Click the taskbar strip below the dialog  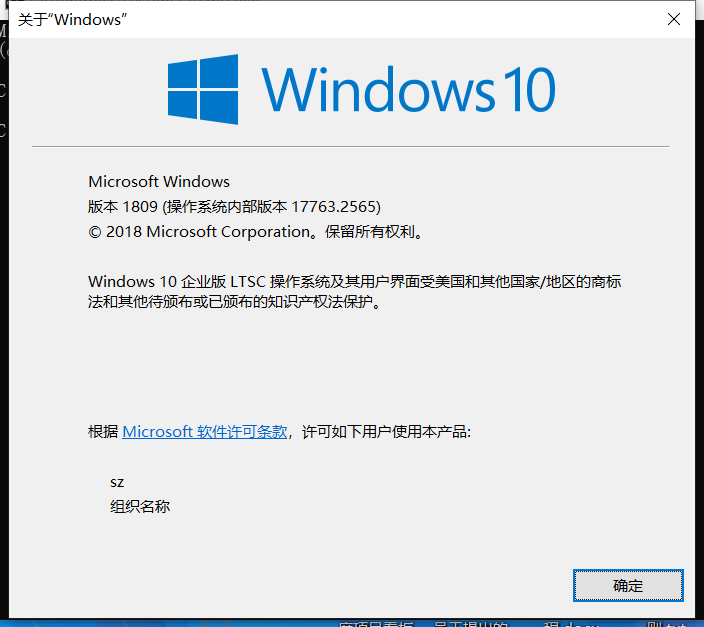352,623
